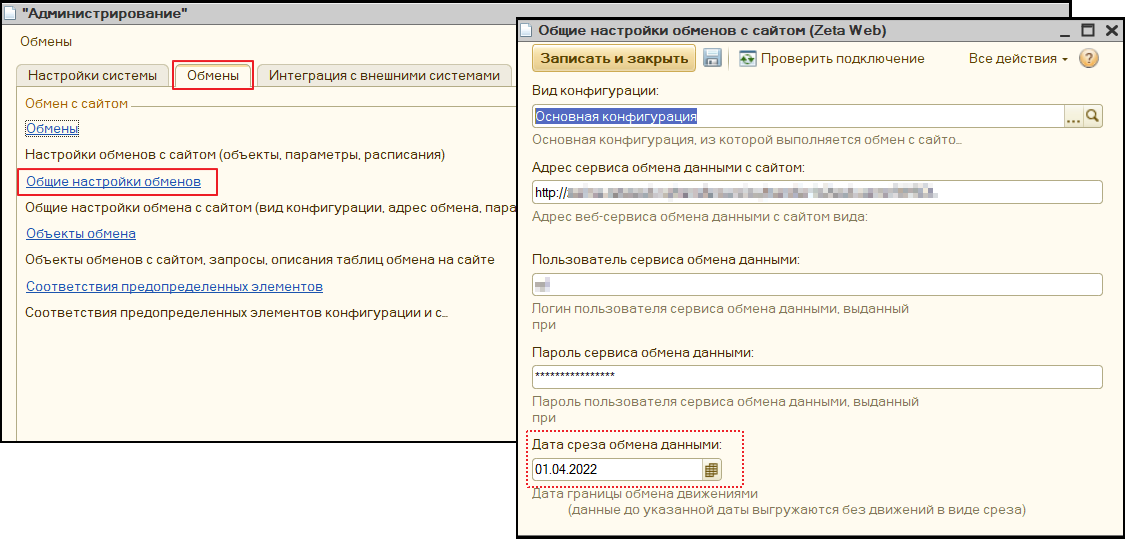Click the document icon in Zeta Web title
Image resolution: width=1131 pixels, height=544 pixels.
tap(527, 30)
